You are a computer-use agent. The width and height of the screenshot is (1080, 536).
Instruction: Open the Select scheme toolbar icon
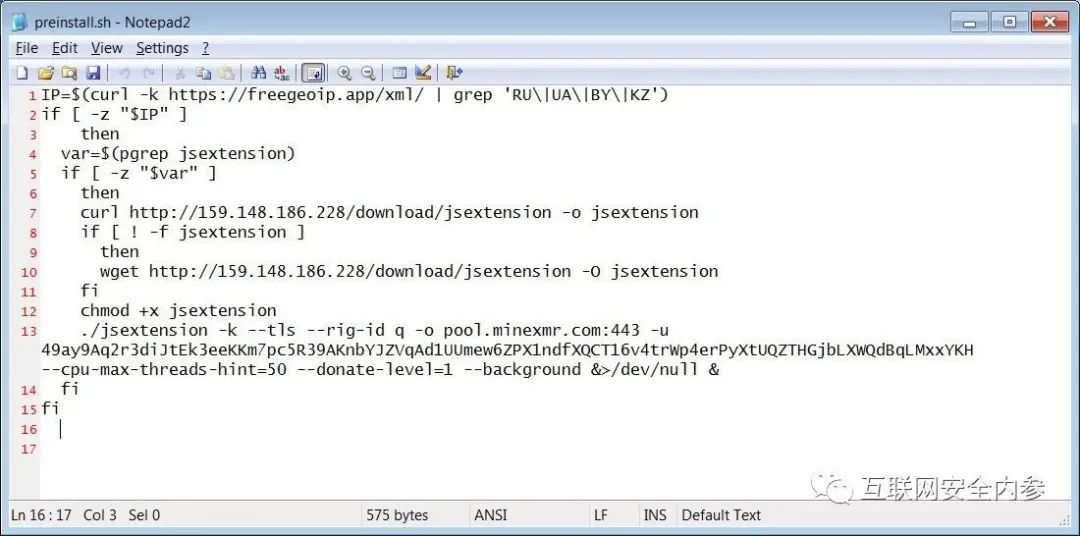[399, 72]
